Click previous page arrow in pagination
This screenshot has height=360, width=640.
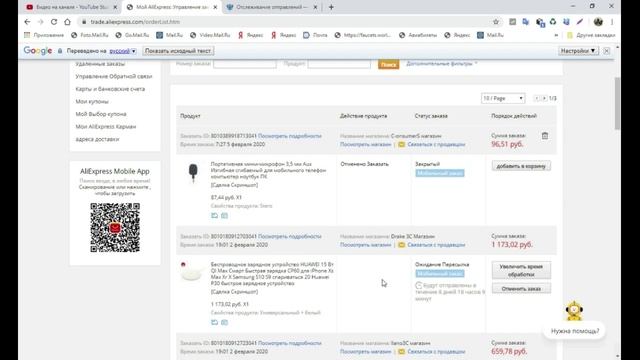click(x=537, y=98)
